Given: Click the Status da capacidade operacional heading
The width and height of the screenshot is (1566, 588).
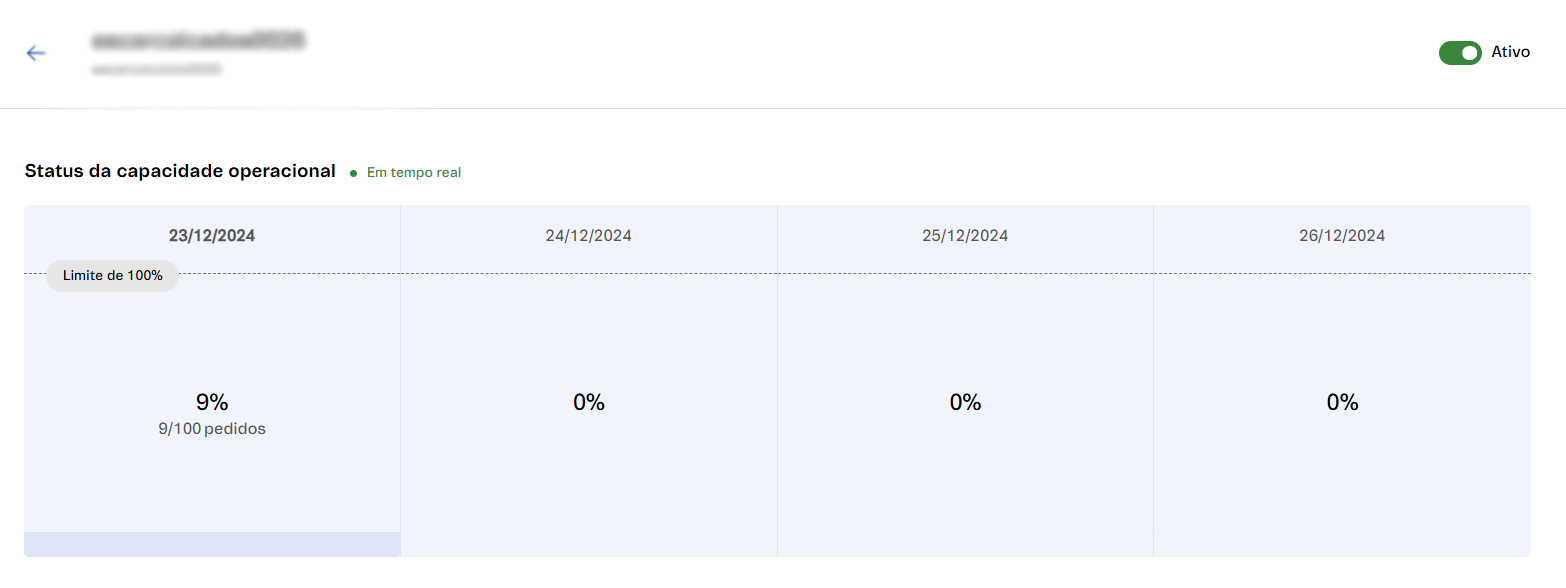Looking at the screenshot, I should tap(180, 171).
